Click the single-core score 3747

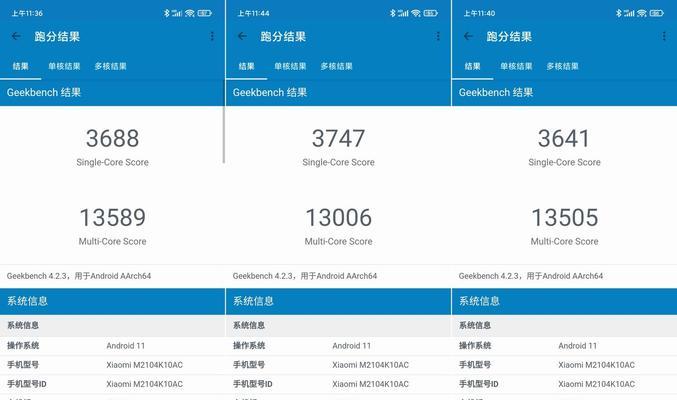tap(338, 138)
